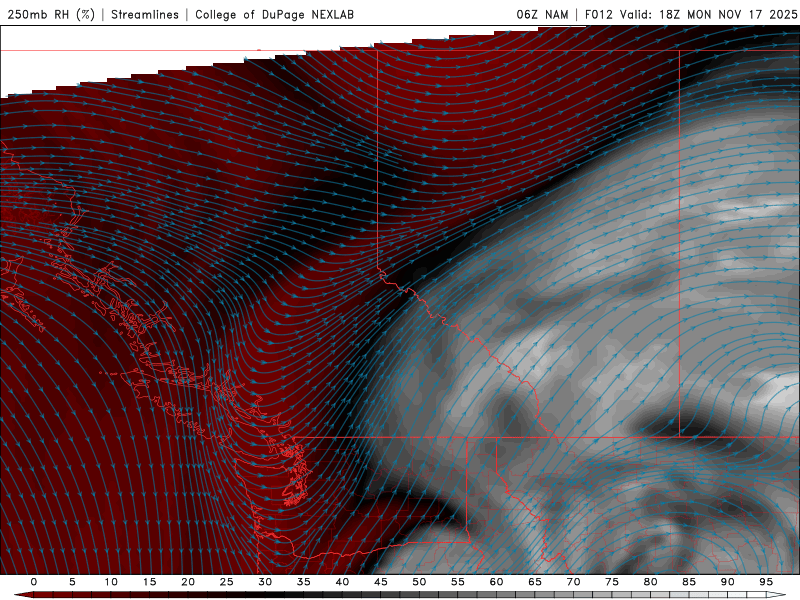Click the 'Streamlines' label in header
This screenshot has width=800, height=600.
pos(145,14)
